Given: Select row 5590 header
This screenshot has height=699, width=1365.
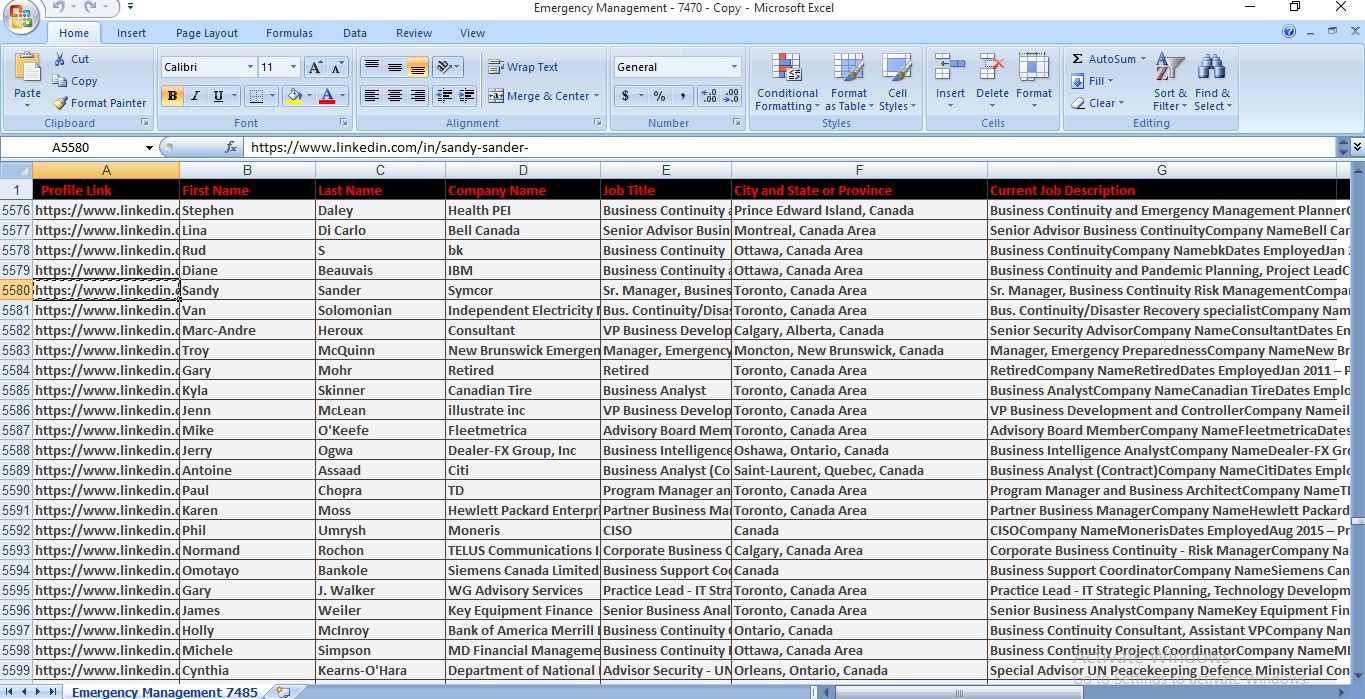Looking at the screenshot, I should [x=16, y=490].
